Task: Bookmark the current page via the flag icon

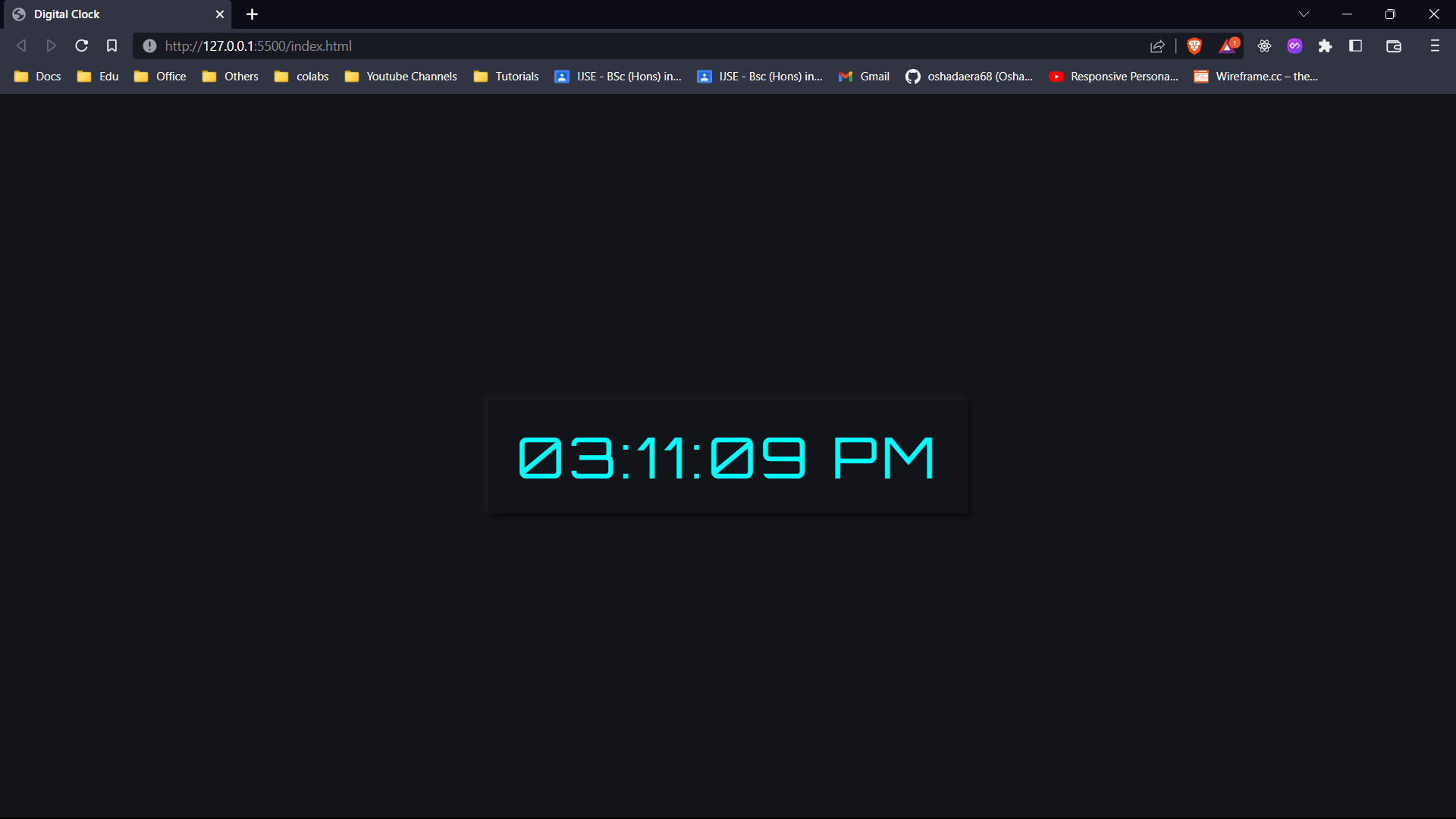Action: point(111,45)
